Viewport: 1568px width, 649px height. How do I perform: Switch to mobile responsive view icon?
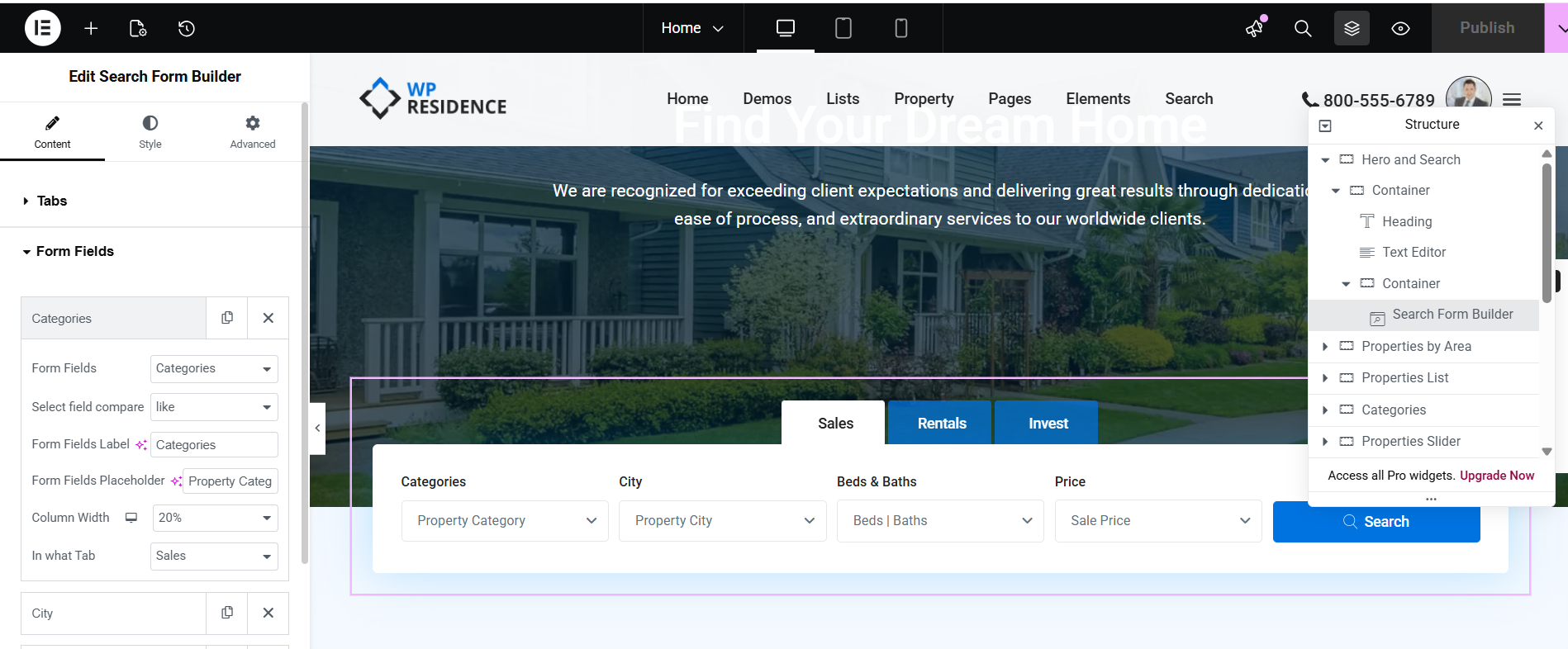[x=900, y=28]
